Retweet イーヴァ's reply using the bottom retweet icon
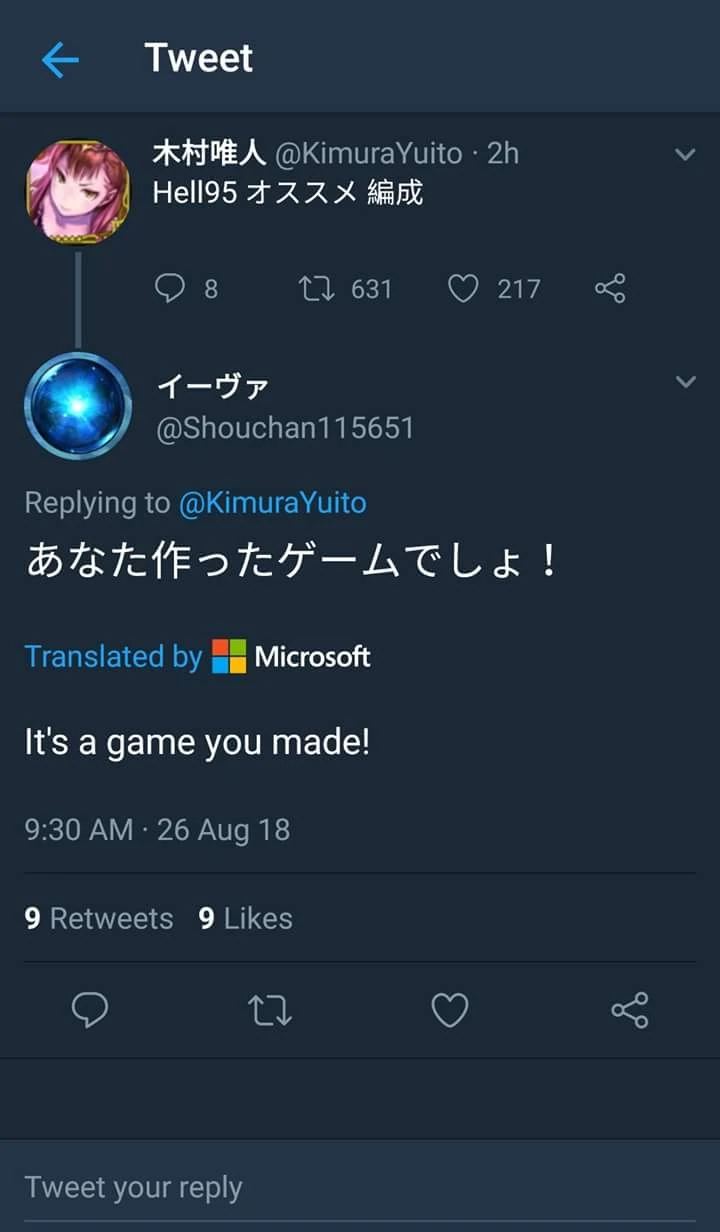 [270, 1010]
